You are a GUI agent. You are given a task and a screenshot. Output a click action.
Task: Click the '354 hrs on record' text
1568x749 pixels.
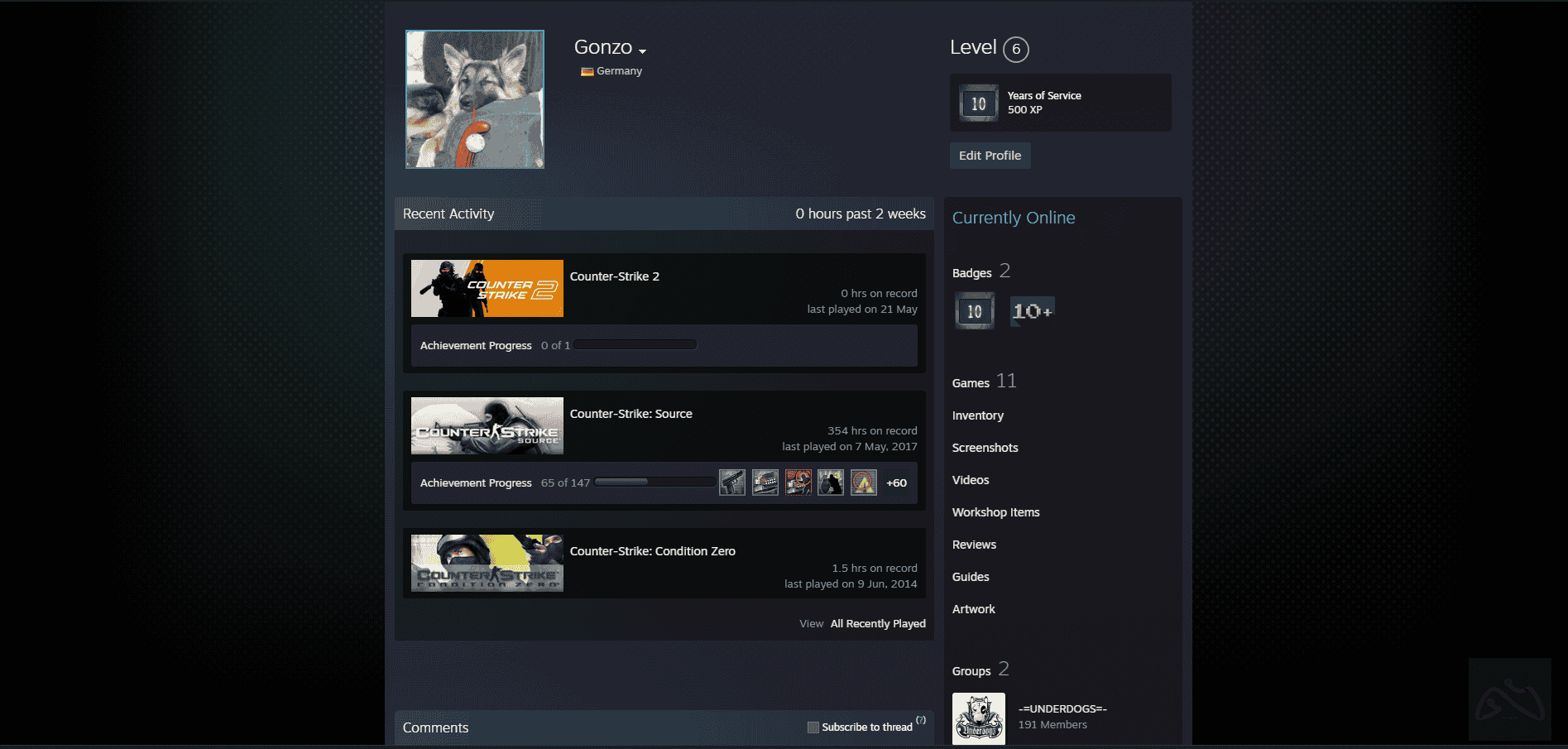[872, 431]
